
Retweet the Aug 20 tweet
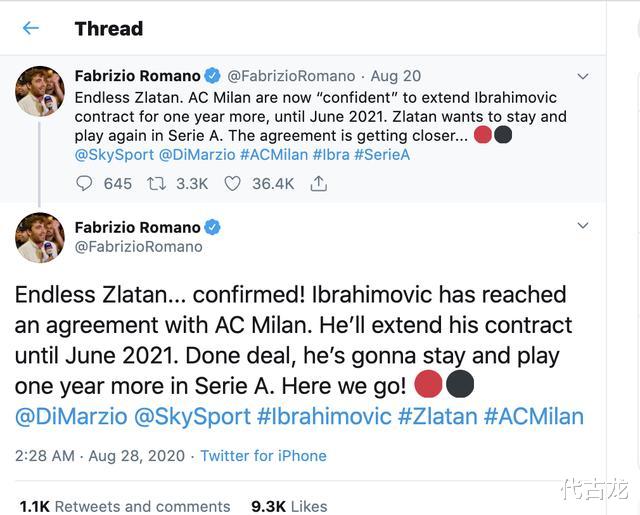tap(158, 183)
